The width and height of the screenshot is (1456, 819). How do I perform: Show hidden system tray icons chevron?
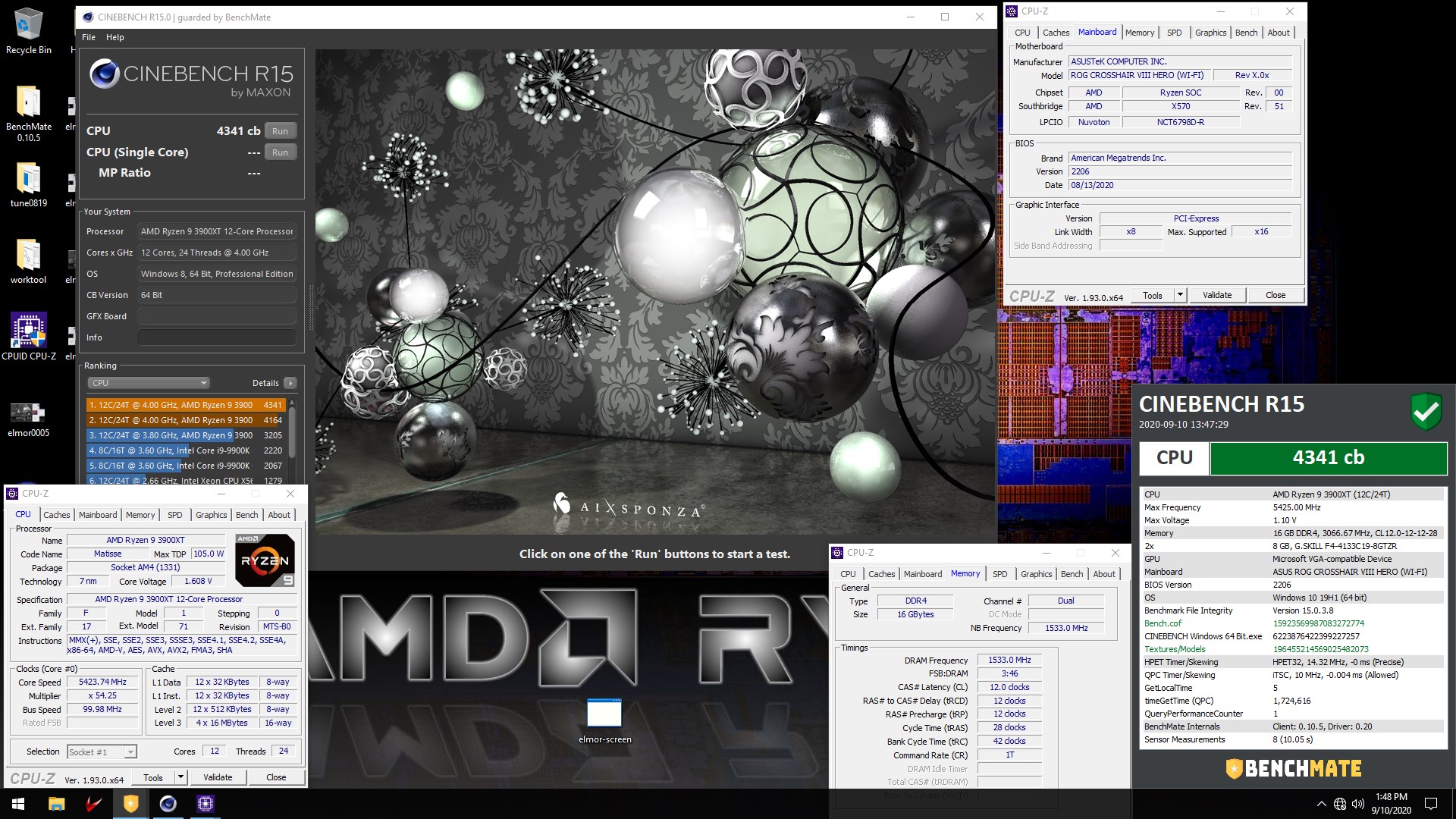[1321, 804]
